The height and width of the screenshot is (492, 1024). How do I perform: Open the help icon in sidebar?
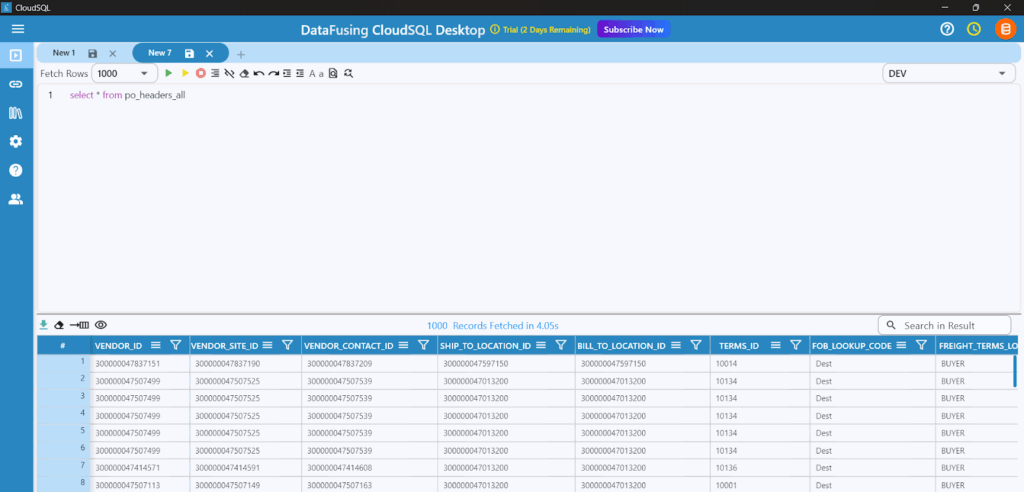pyautogui.click(x=16, y=171)
